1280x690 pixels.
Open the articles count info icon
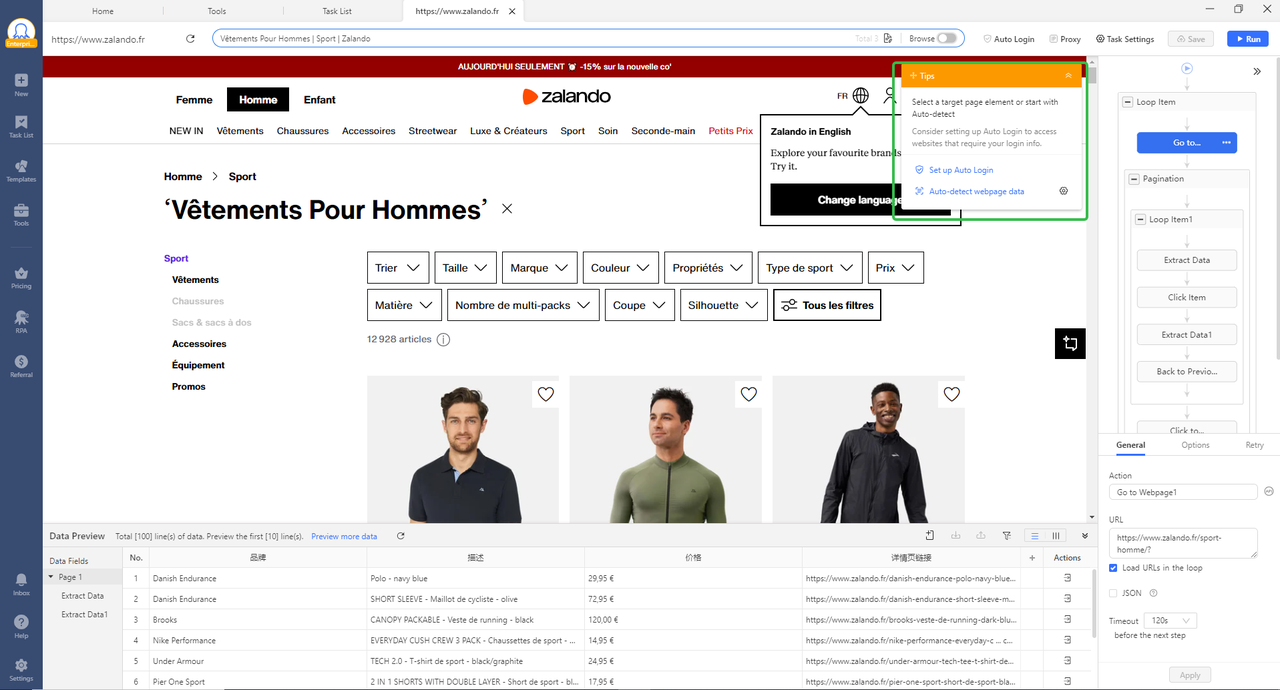pos(443,340)
